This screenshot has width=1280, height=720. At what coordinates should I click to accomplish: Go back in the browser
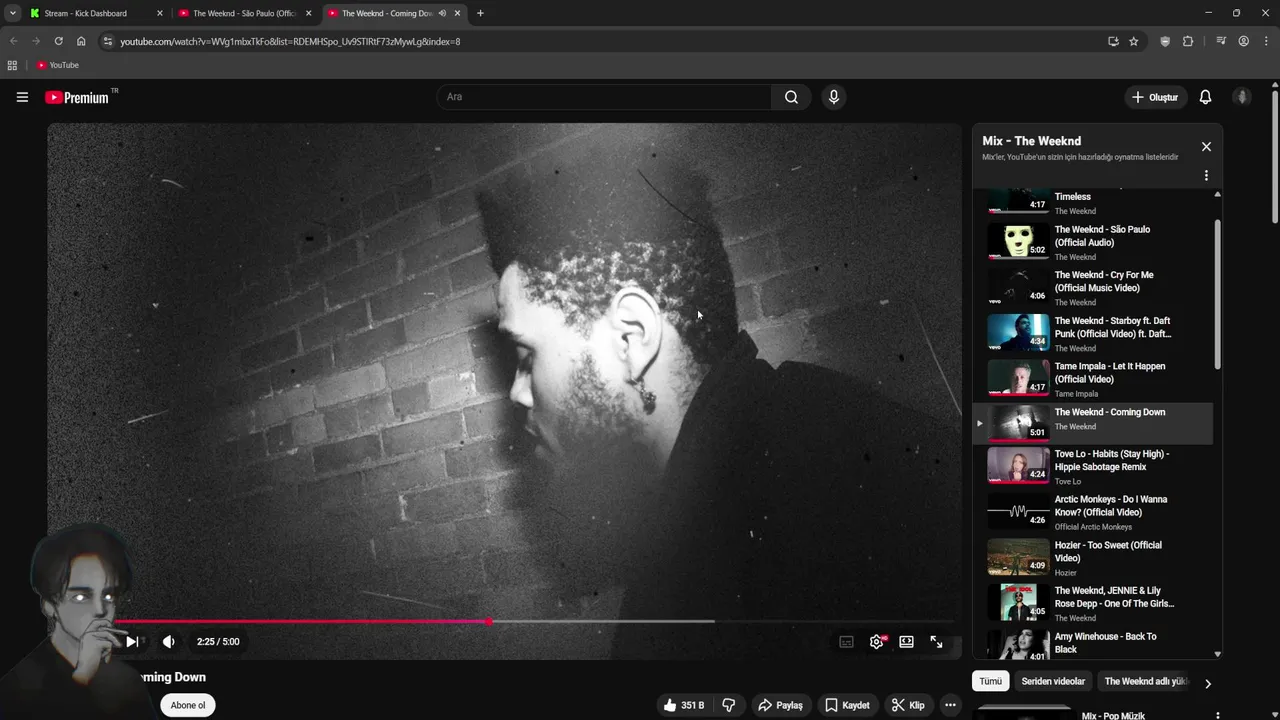13,41
